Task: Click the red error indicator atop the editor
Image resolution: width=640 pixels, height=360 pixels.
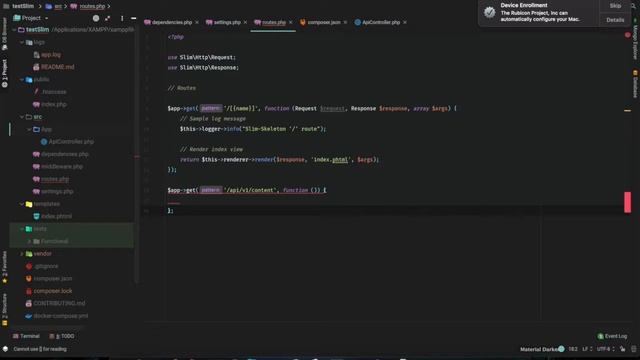Action: click(628, 36)
